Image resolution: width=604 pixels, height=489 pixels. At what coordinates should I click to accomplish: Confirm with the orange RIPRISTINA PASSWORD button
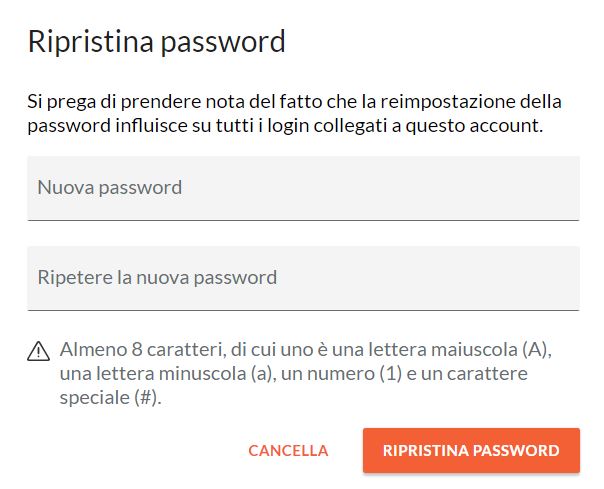tap(471, 450)
